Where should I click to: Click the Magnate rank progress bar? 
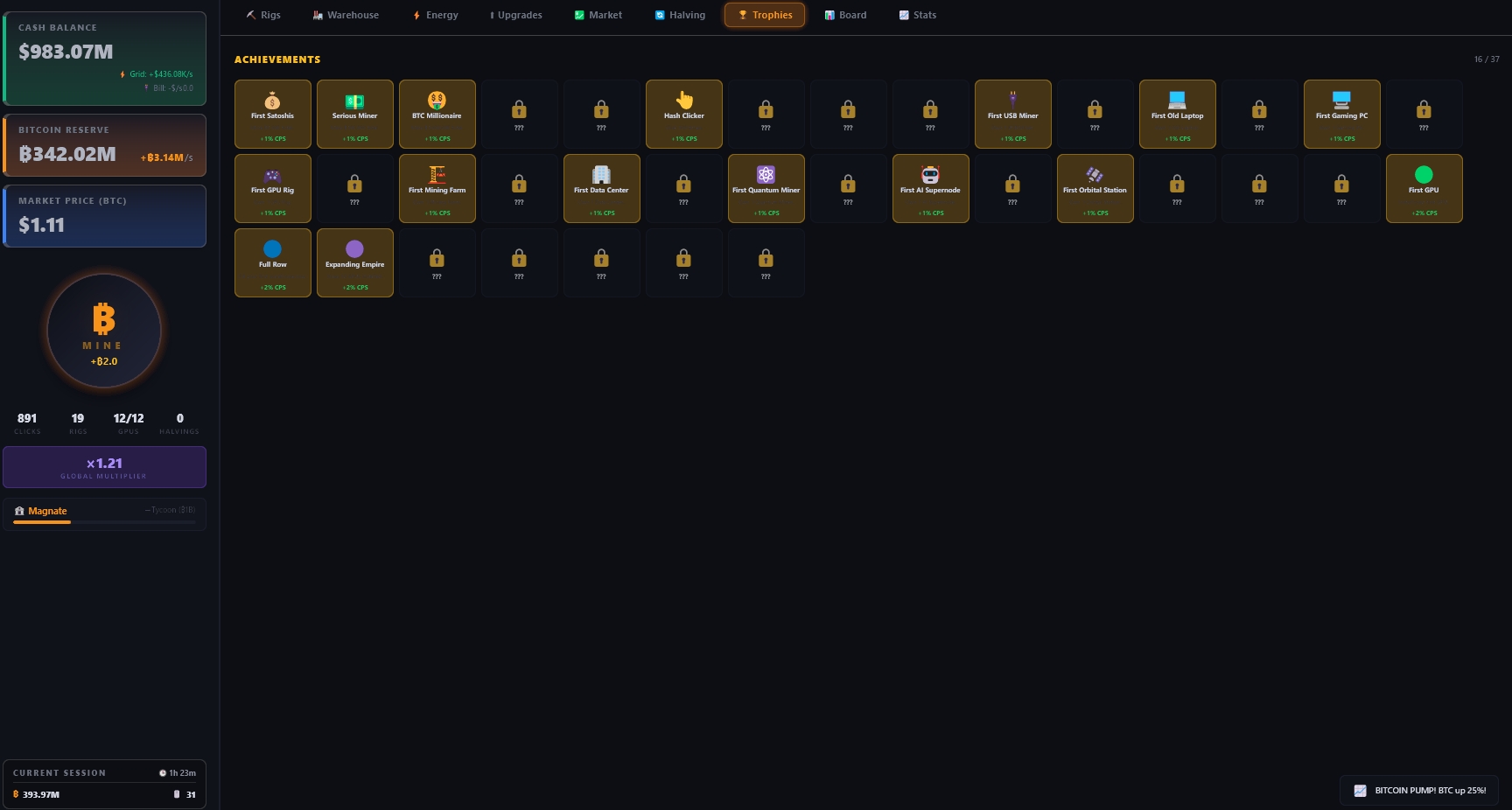104,522
